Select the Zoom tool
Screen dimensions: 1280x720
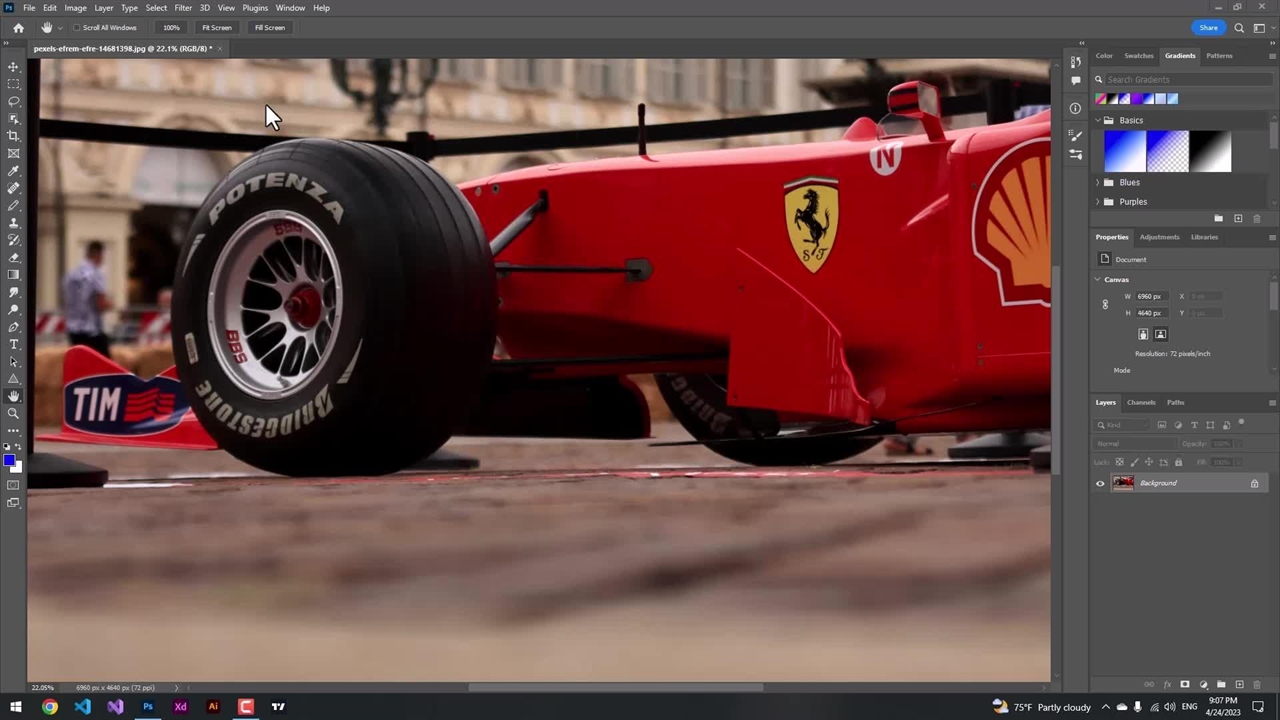click(x=13, y=413)
